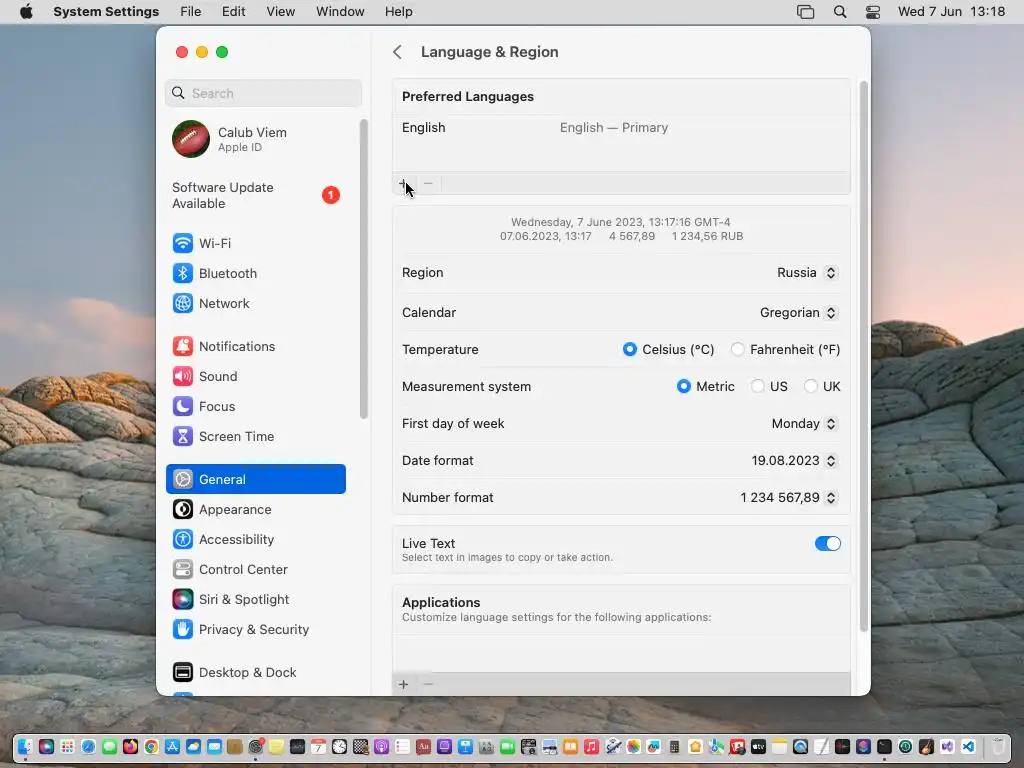Open the Edit menu
The height and width of the screenshot is (768, 1024).
(x=233, y=12)
